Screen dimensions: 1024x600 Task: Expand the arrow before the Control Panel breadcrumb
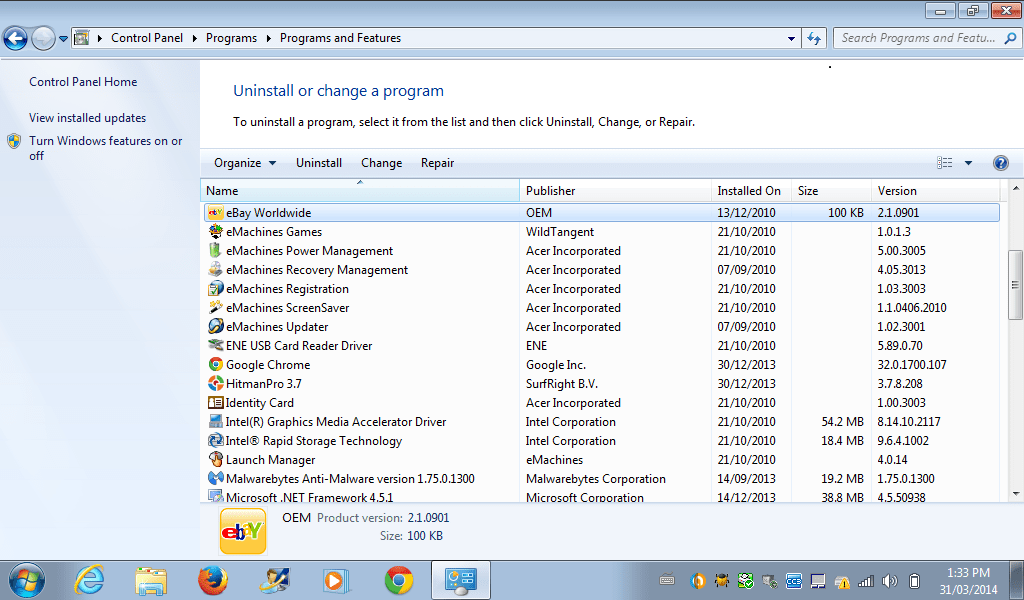pos(100,39)
